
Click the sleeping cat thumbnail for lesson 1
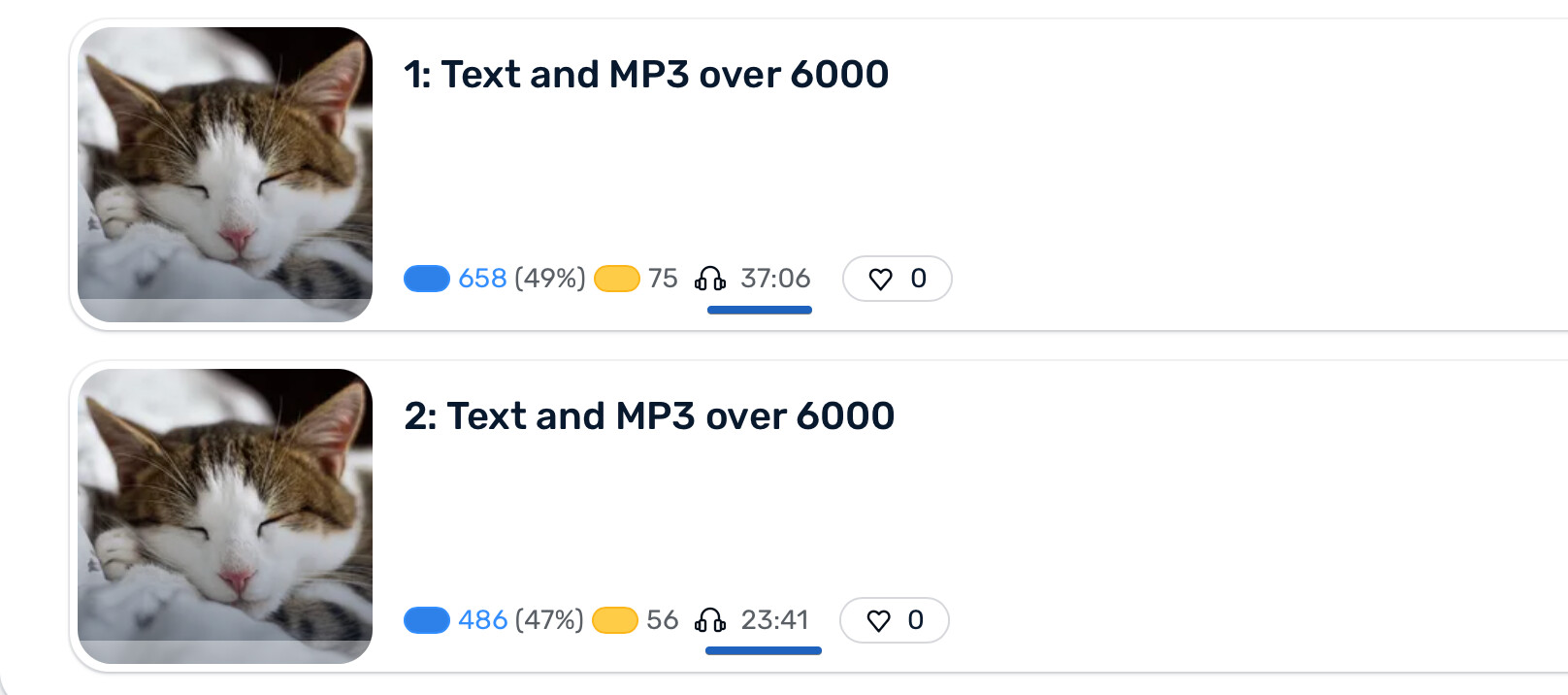click(x=225, y=175)
